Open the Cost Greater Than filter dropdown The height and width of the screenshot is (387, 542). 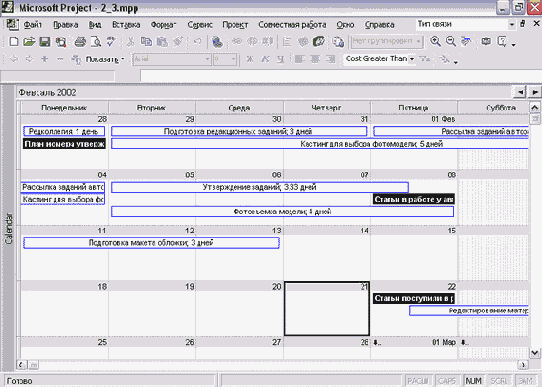(412, 59)
